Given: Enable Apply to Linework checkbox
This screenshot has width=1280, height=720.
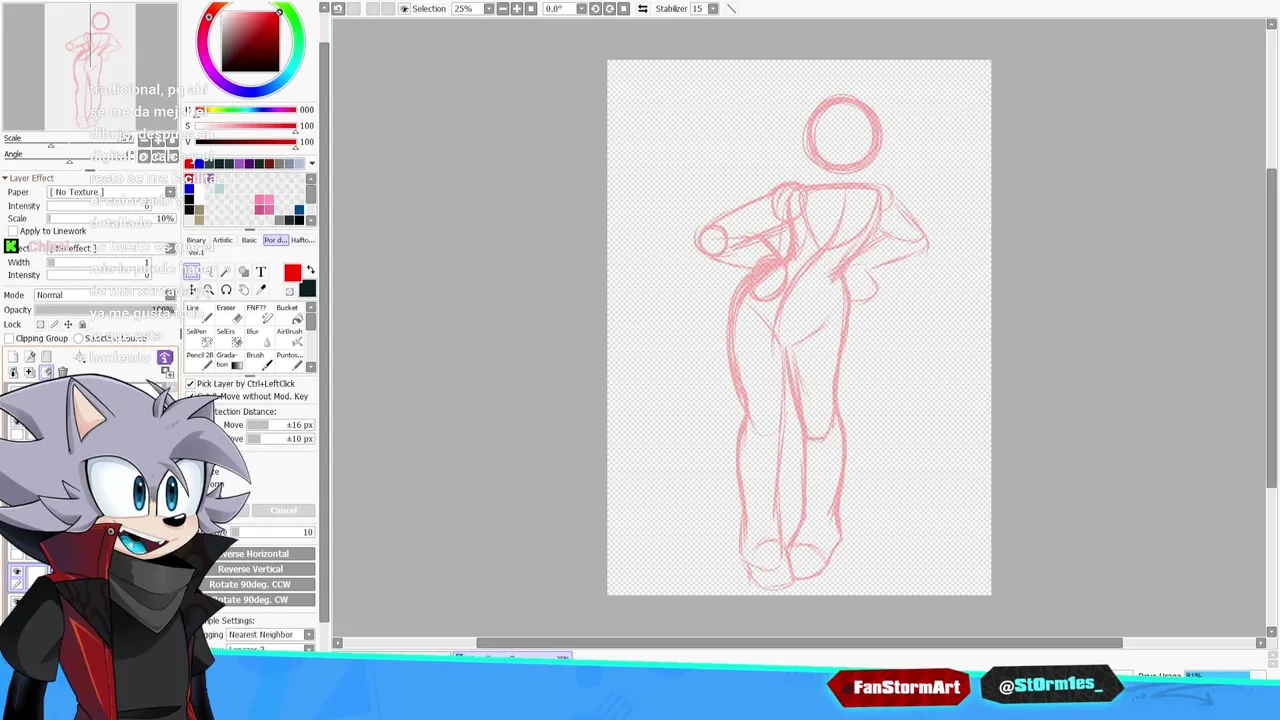Looking at the screenshot, I should click(x=13, y=231).
